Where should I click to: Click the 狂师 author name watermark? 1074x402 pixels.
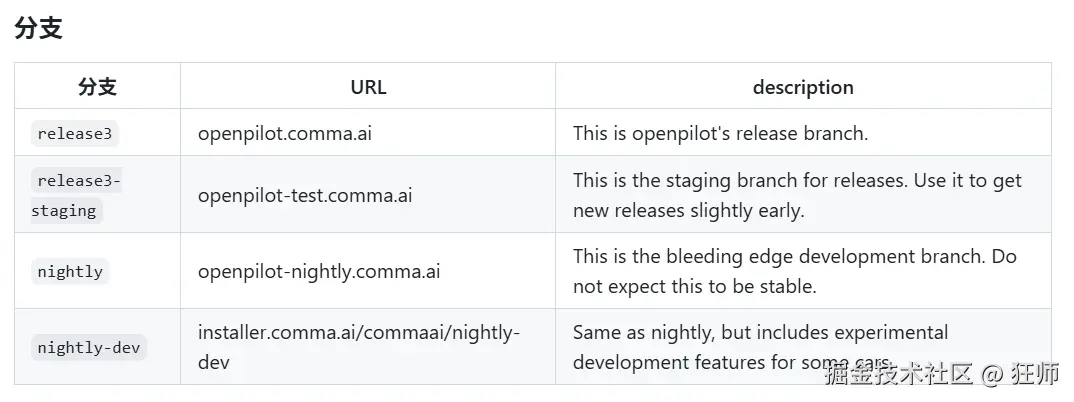[x=1036, y=375]
